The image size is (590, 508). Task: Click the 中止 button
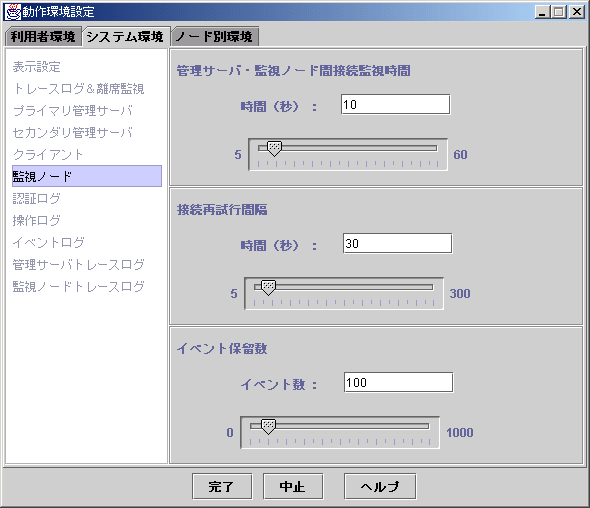pos(293,487)
